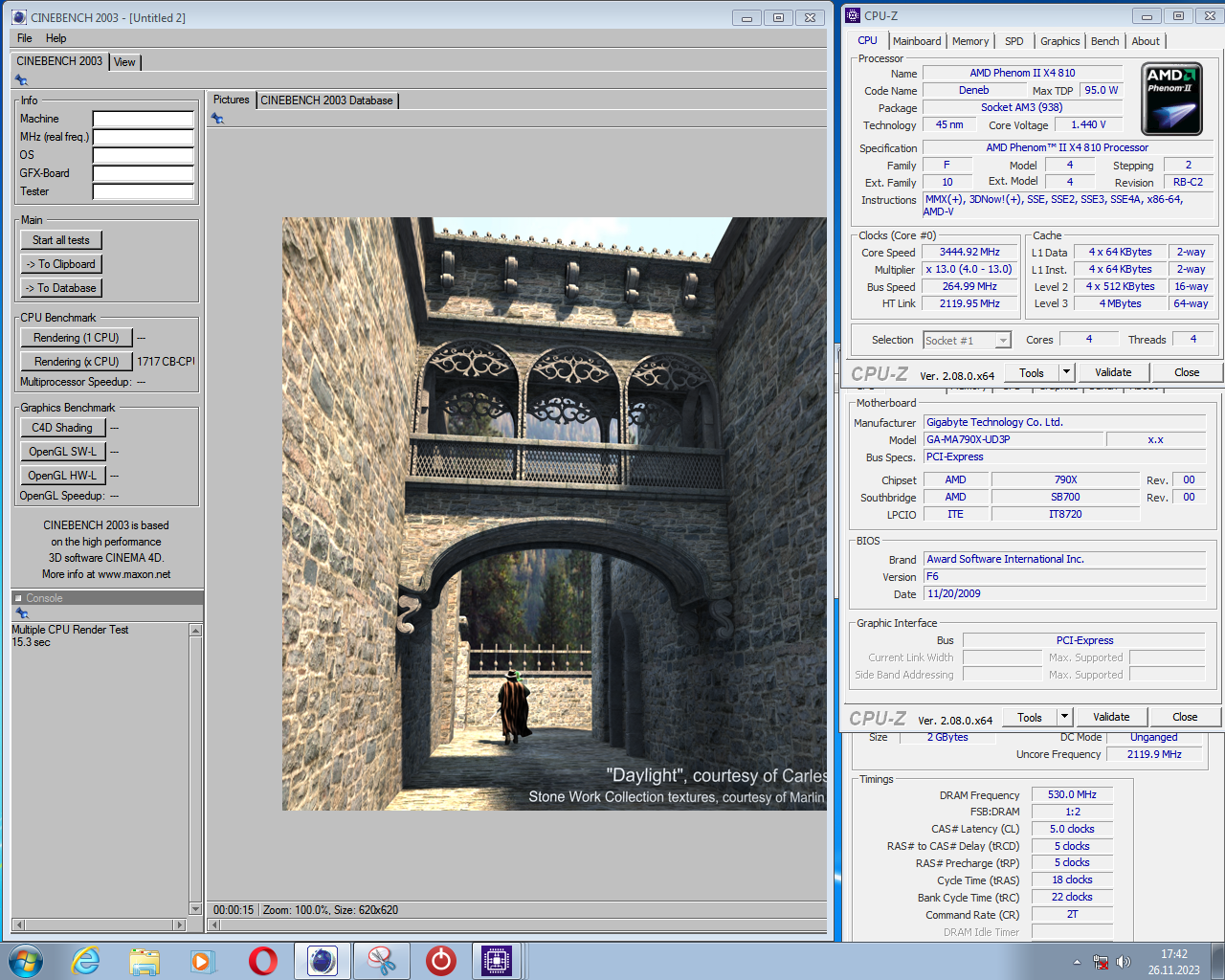The width and height of the screenshot is (1225, 980).
Task: Click Start all tests button
Action: [x=61, y=240]
